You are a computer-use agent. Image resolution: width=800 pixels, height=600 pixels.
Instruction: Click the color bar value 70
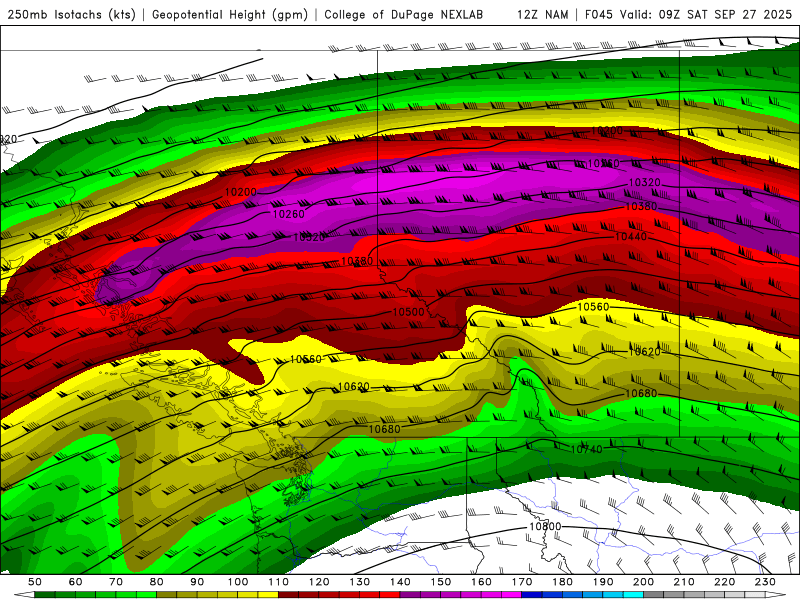pos(116,582)
